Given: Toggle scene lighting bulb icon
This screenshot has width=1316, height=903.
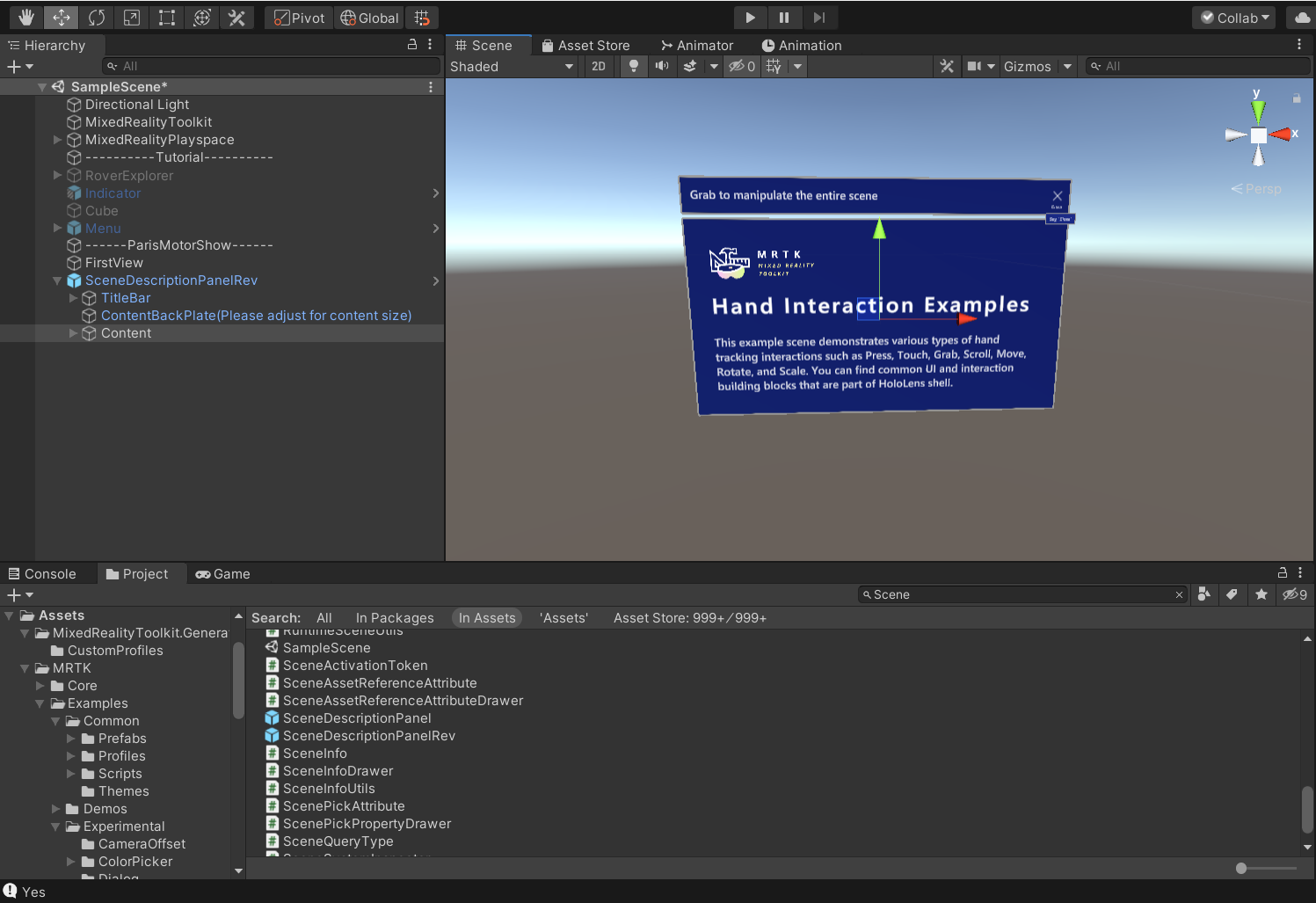Looking at the screenshot, I should (633, 66).
